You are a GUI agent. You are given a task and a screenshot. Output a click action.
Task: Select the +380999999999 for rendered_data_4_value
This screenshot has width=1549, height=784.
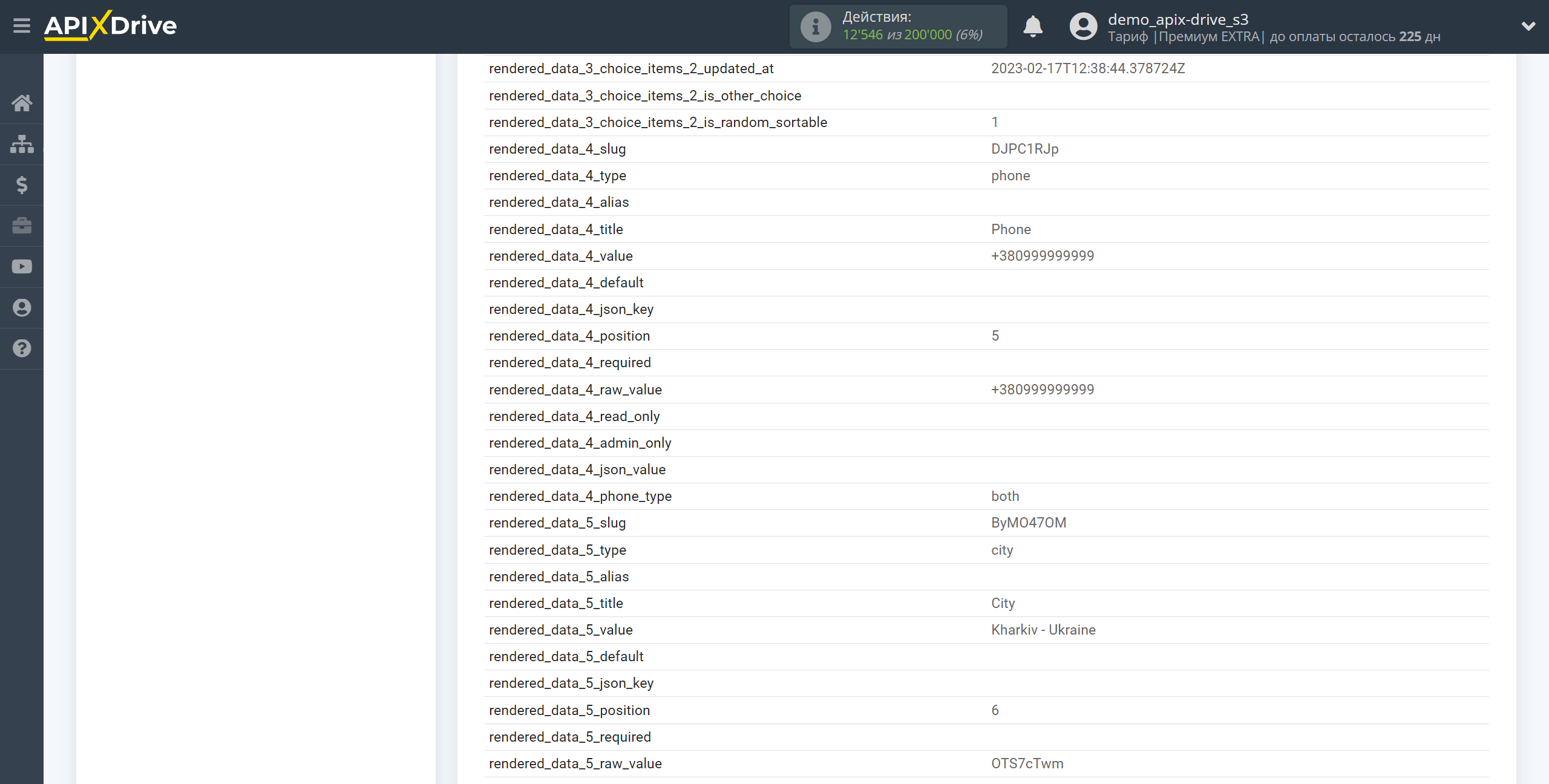pos(1042,256)
